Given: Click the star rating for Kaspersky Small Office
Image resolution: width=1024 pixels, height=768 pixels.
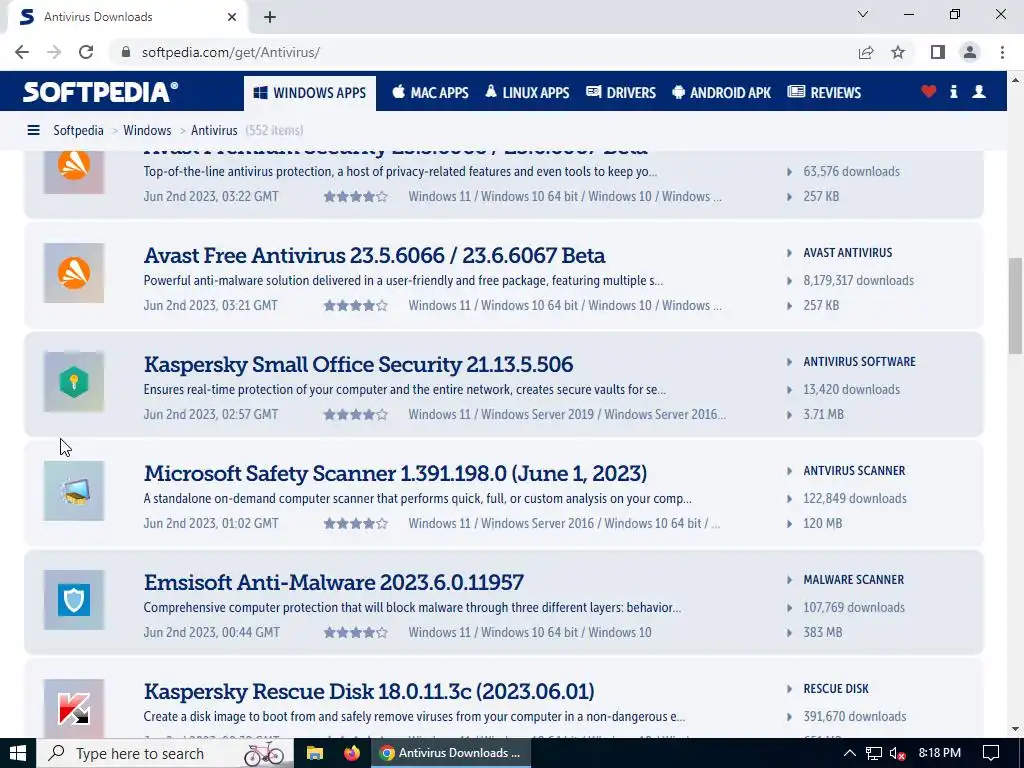Looking at the screenshot, I should (356, 415).
